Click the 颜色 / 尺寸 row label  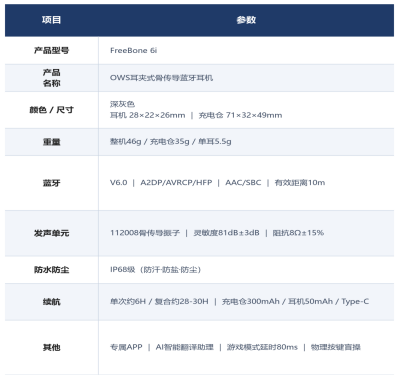(x=52, y=110)
